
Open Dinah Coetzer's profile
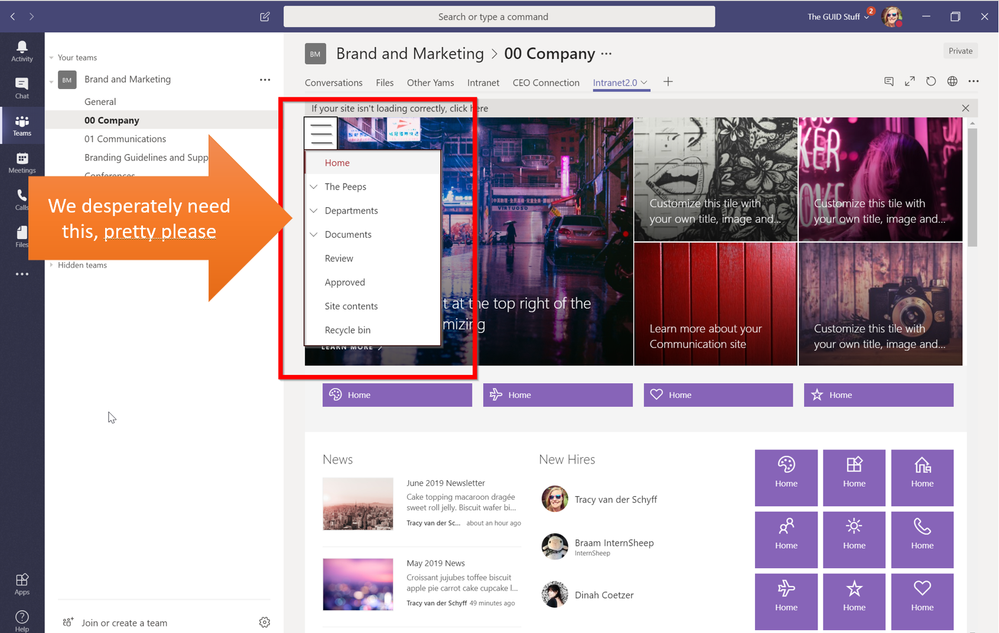point(603,595)
